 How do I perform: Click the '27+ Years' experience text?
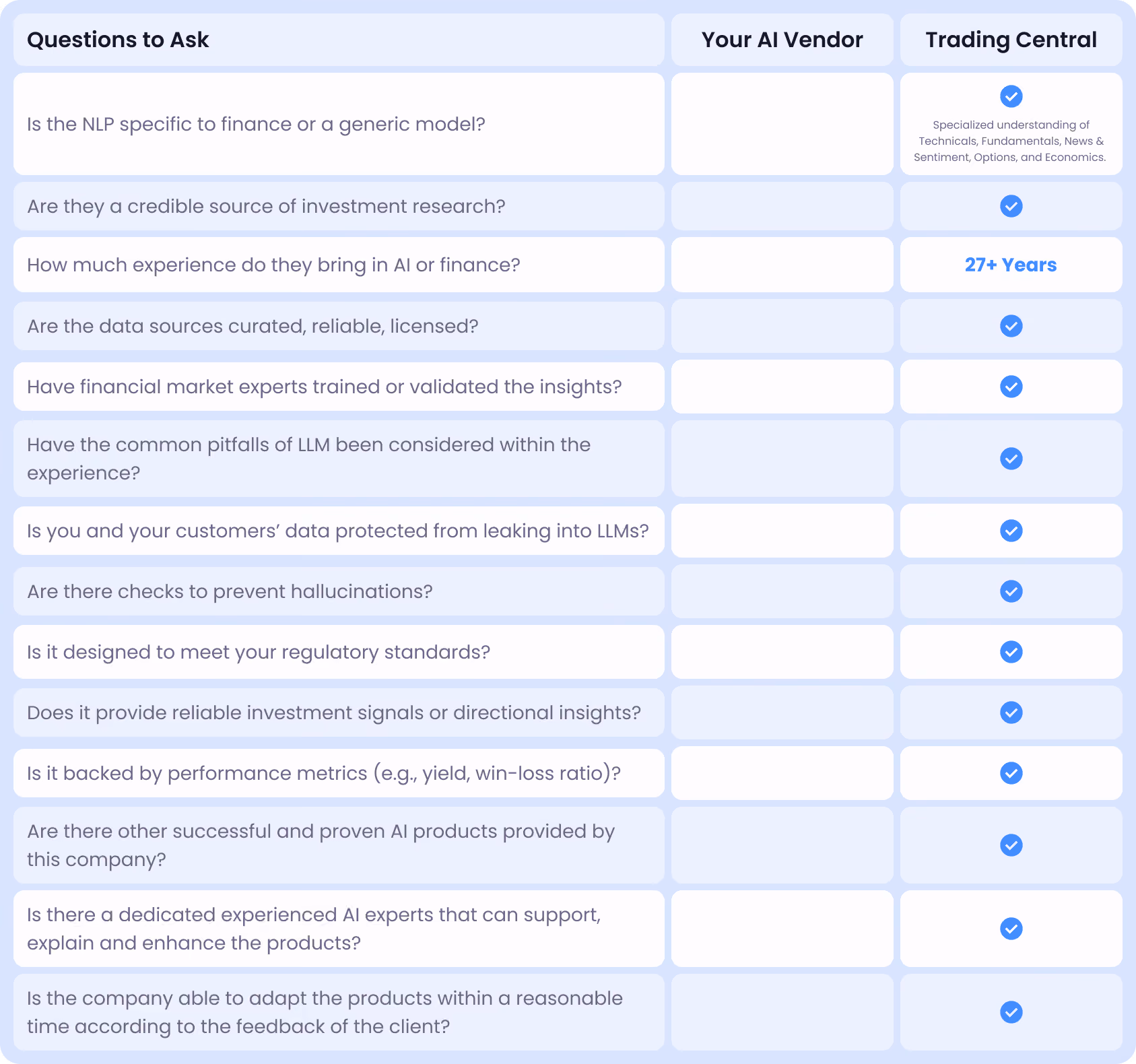(x=1011, y=265)
